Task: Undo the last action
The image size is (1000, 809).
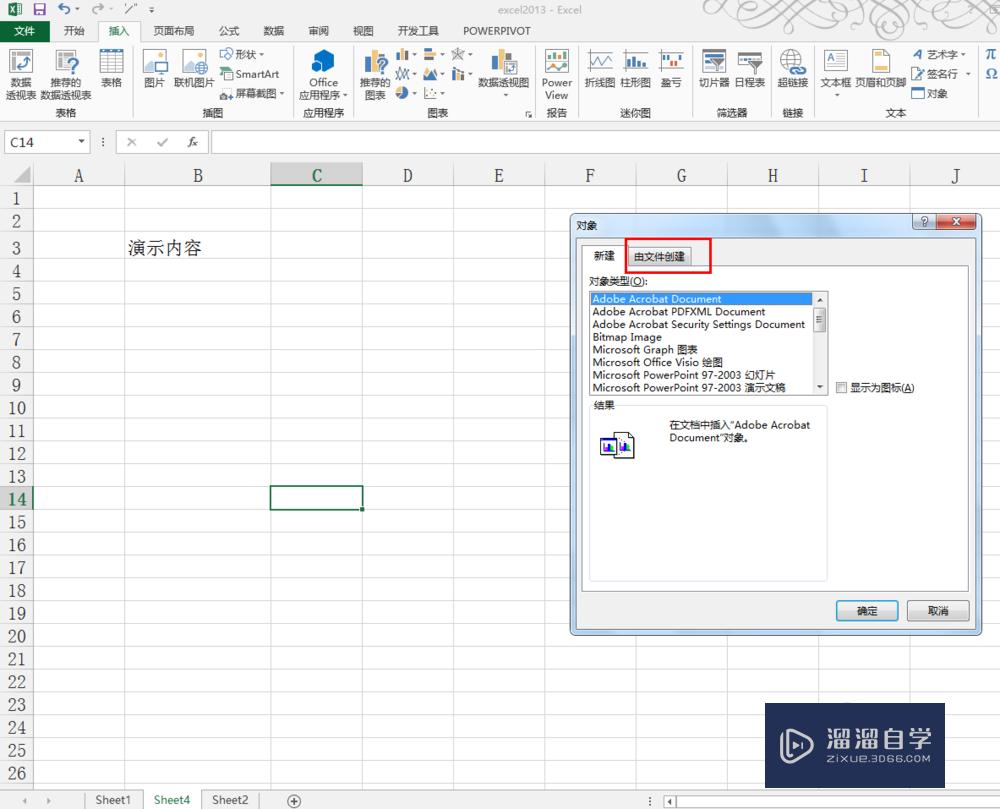Action: [64, 9]
